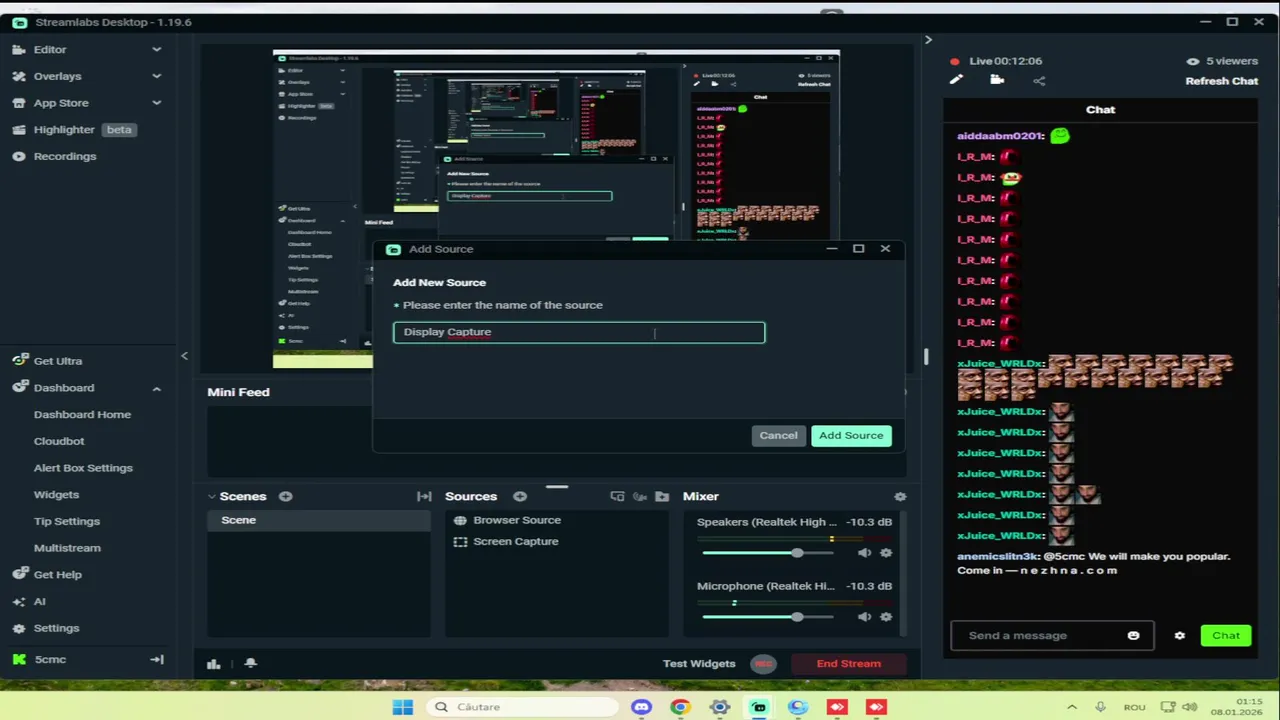The width and height of the screenshot is (1280, 720).
Task: Collapse the Dashboard submenu chevron
Action: tap(156, 388)
